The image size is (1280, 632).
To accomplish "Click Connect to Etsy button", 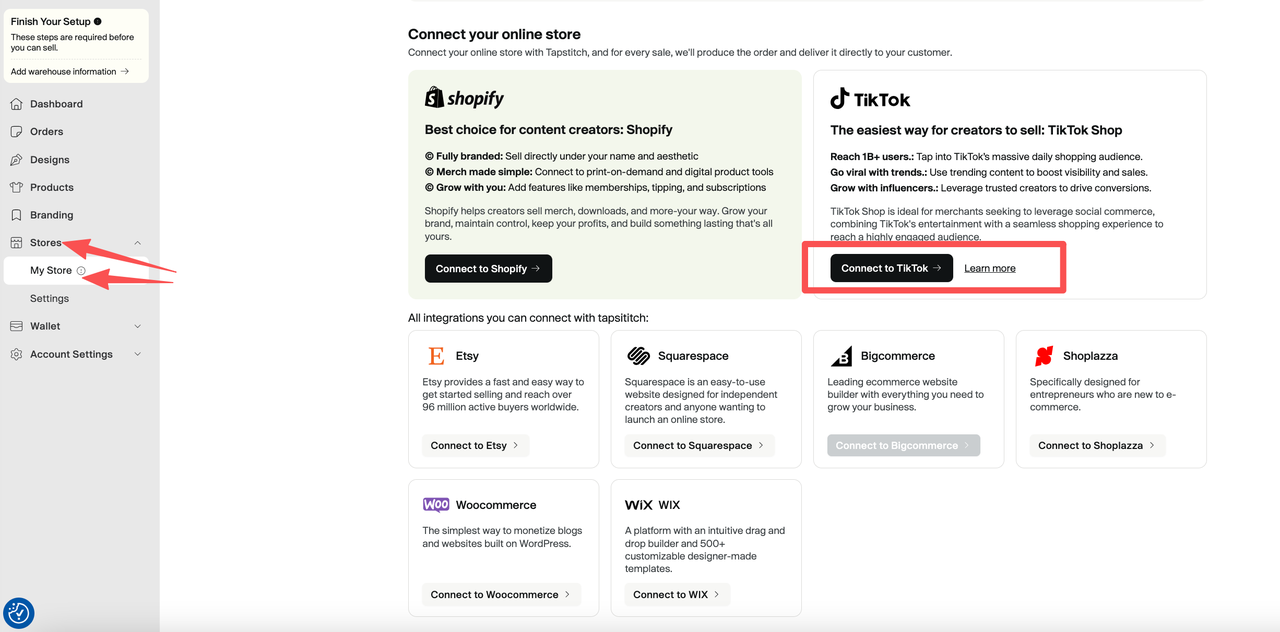I will 475,445.
